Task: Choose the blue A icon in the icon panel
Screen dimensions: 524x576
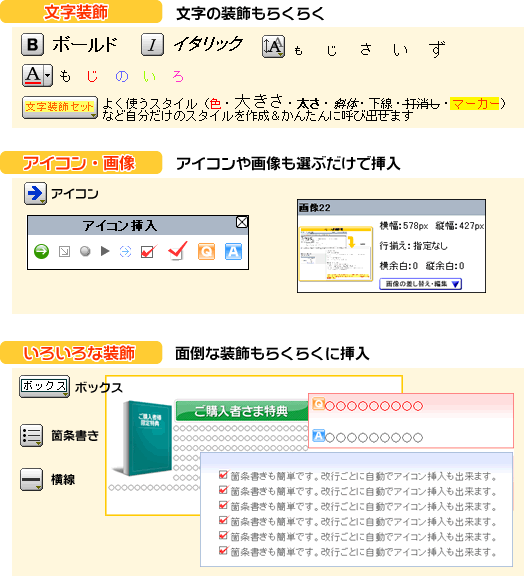Action: click(233, 252)
